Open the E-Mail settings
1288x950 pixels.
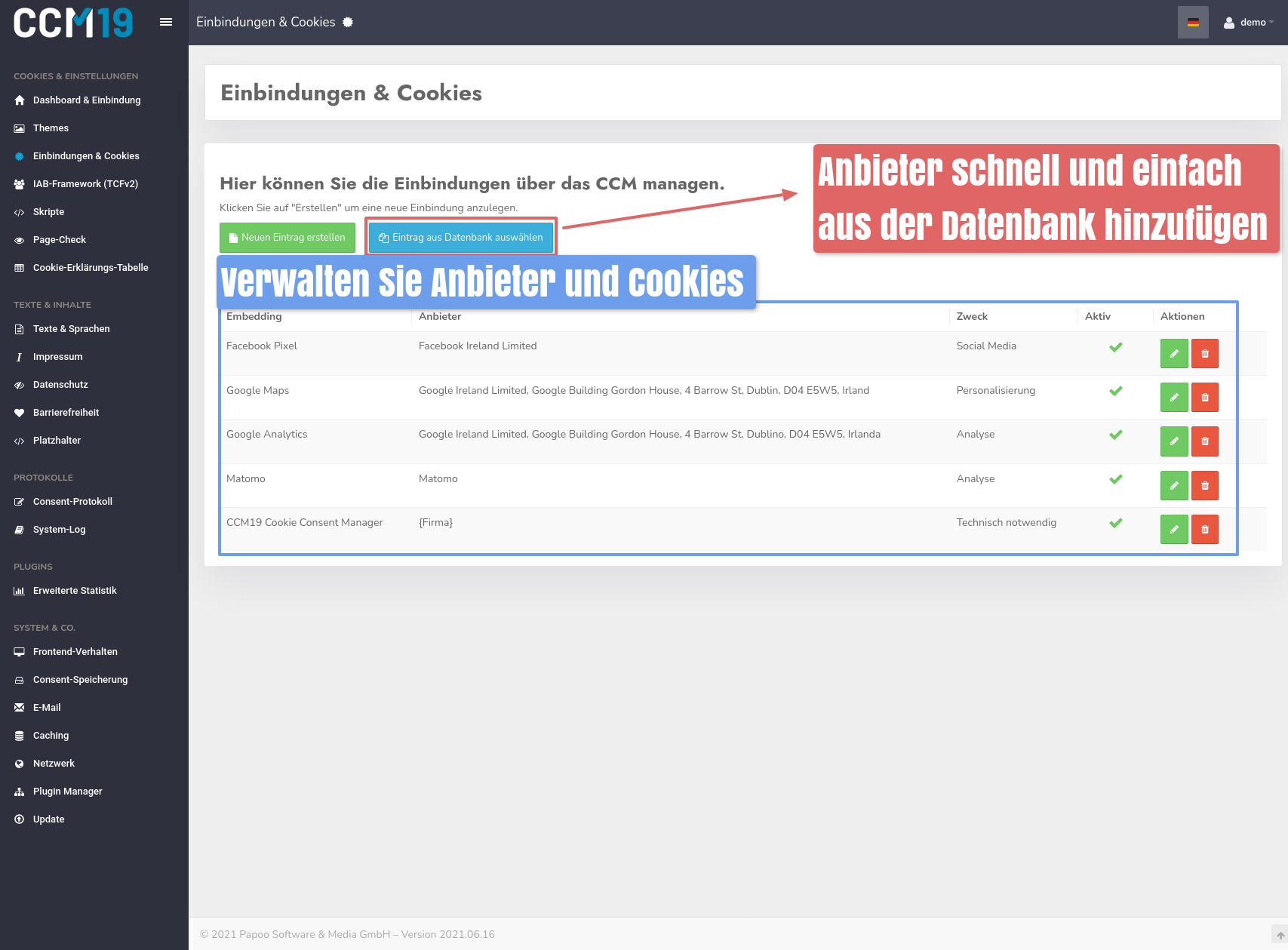(47, 708)
